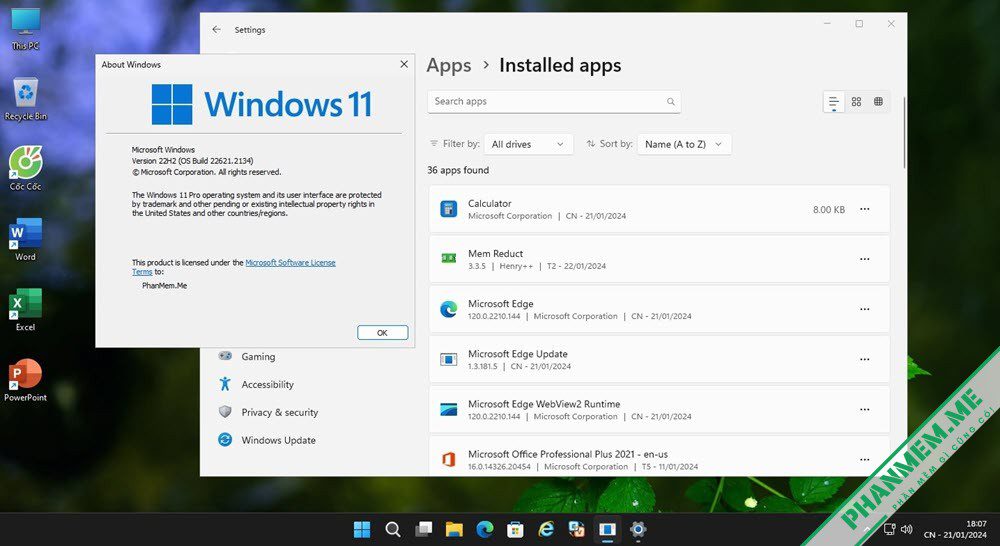
Task: Open Privacy & security settings
Action: click(279, 412)
